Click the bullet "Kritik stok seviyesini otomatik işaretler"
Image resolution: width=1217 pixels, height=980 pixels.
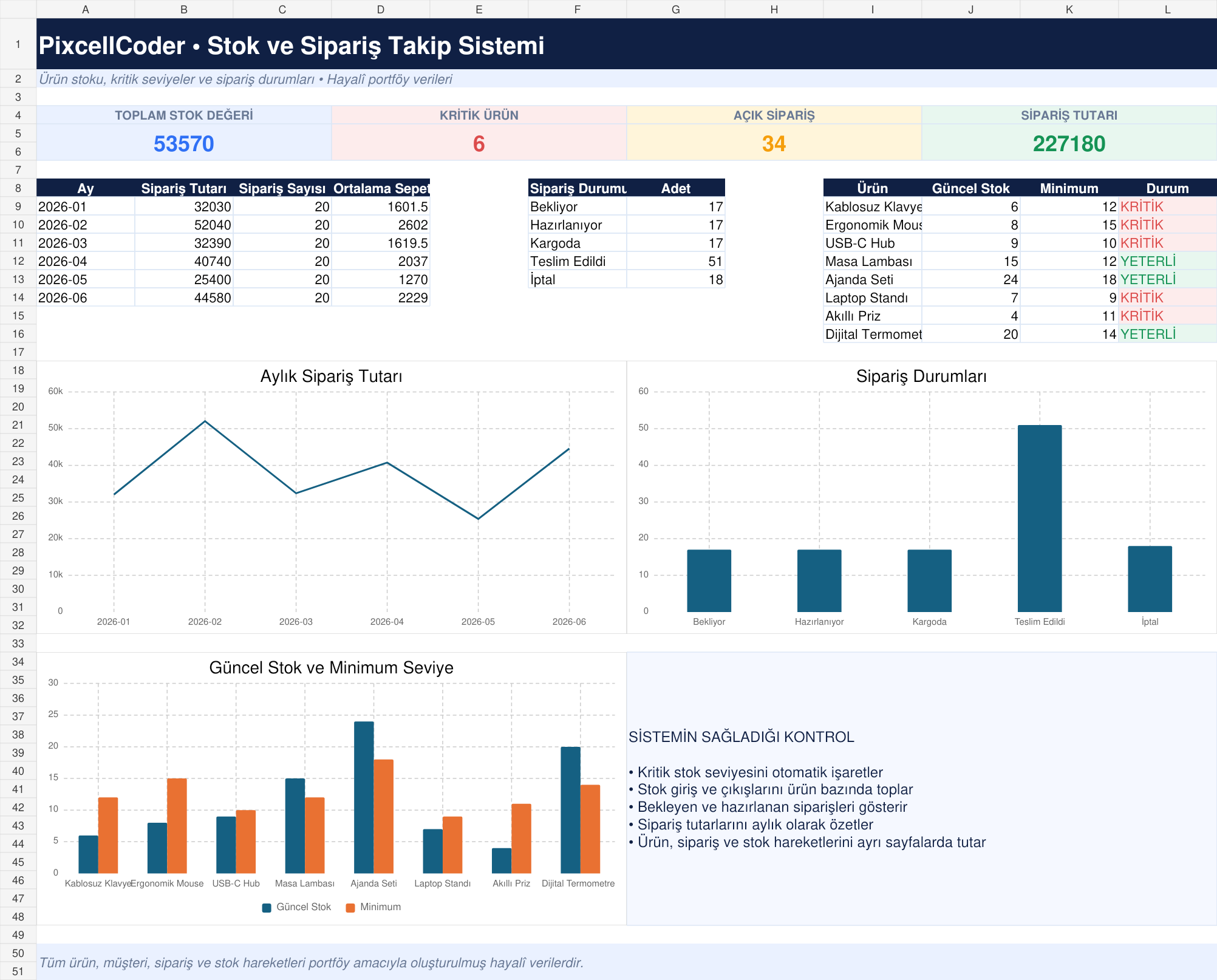pyautogui.click(x=756, y=772)
